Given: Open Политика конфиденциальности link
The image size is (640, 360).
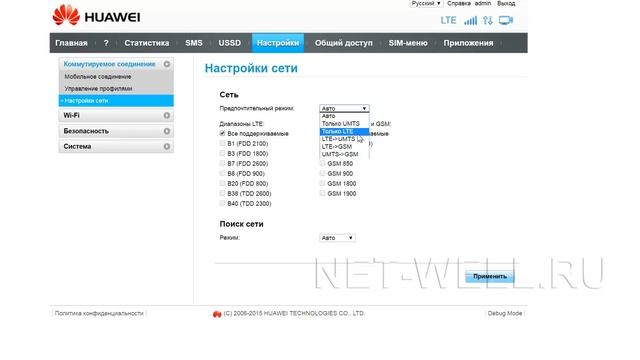Looking at the screenshot, I should pyautogui.click(x=99, y=313).
